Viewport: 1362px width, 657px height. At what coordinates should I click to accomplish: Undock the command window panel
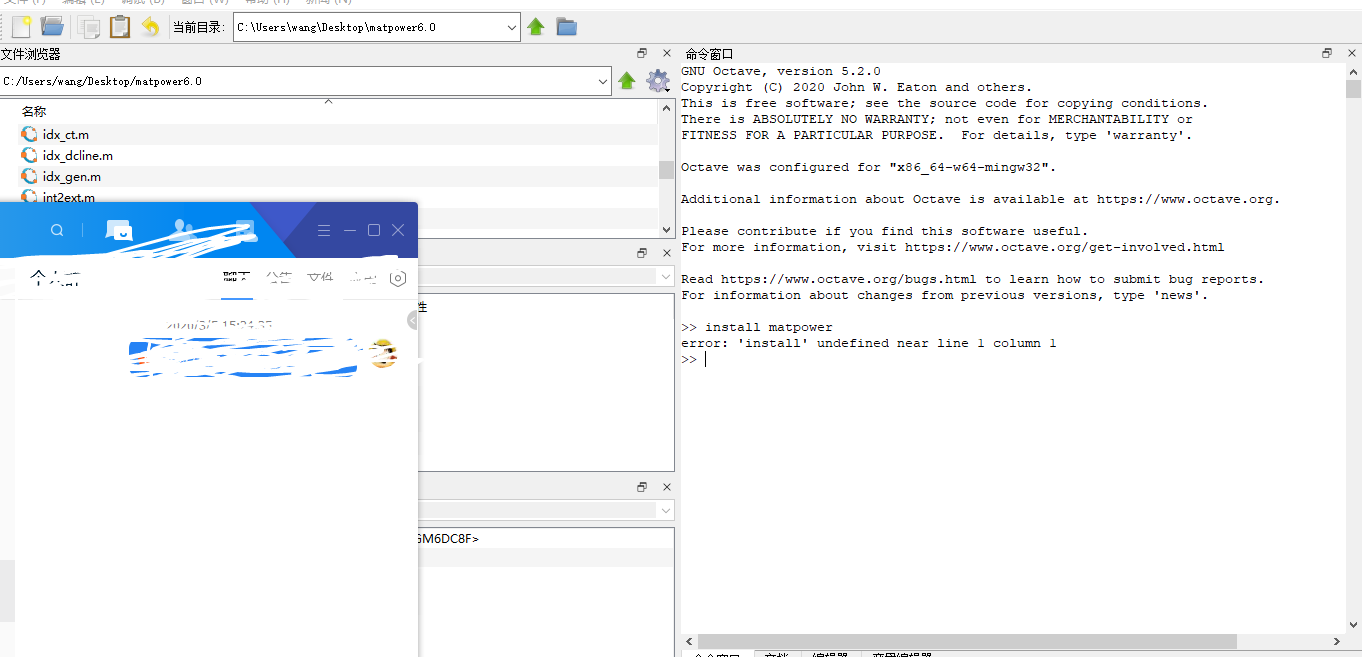point(1327,53)
